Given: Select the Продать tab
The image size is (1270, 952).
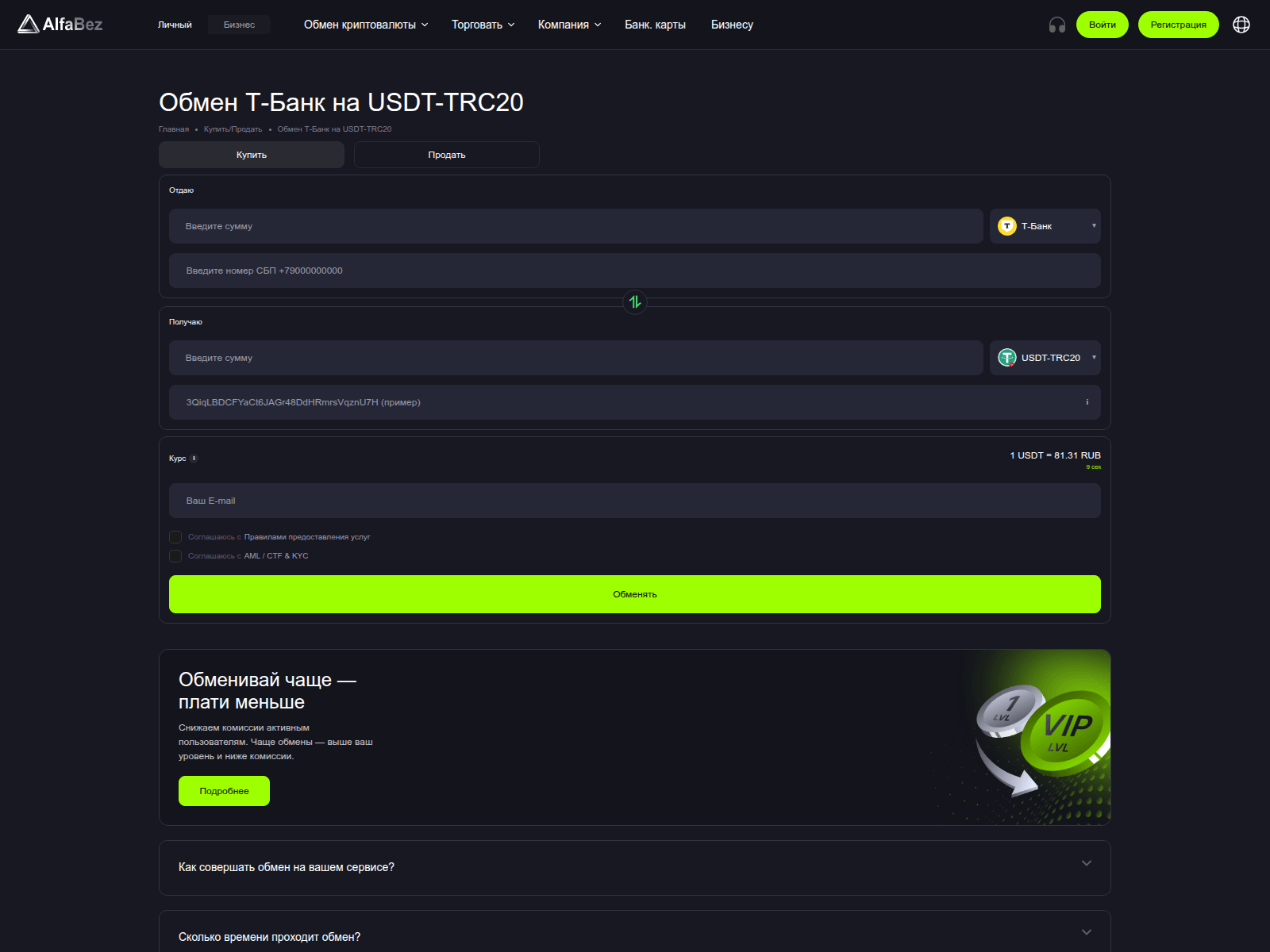Looking at the screenshot, I should pyautogui.click(x=447, y=155).
